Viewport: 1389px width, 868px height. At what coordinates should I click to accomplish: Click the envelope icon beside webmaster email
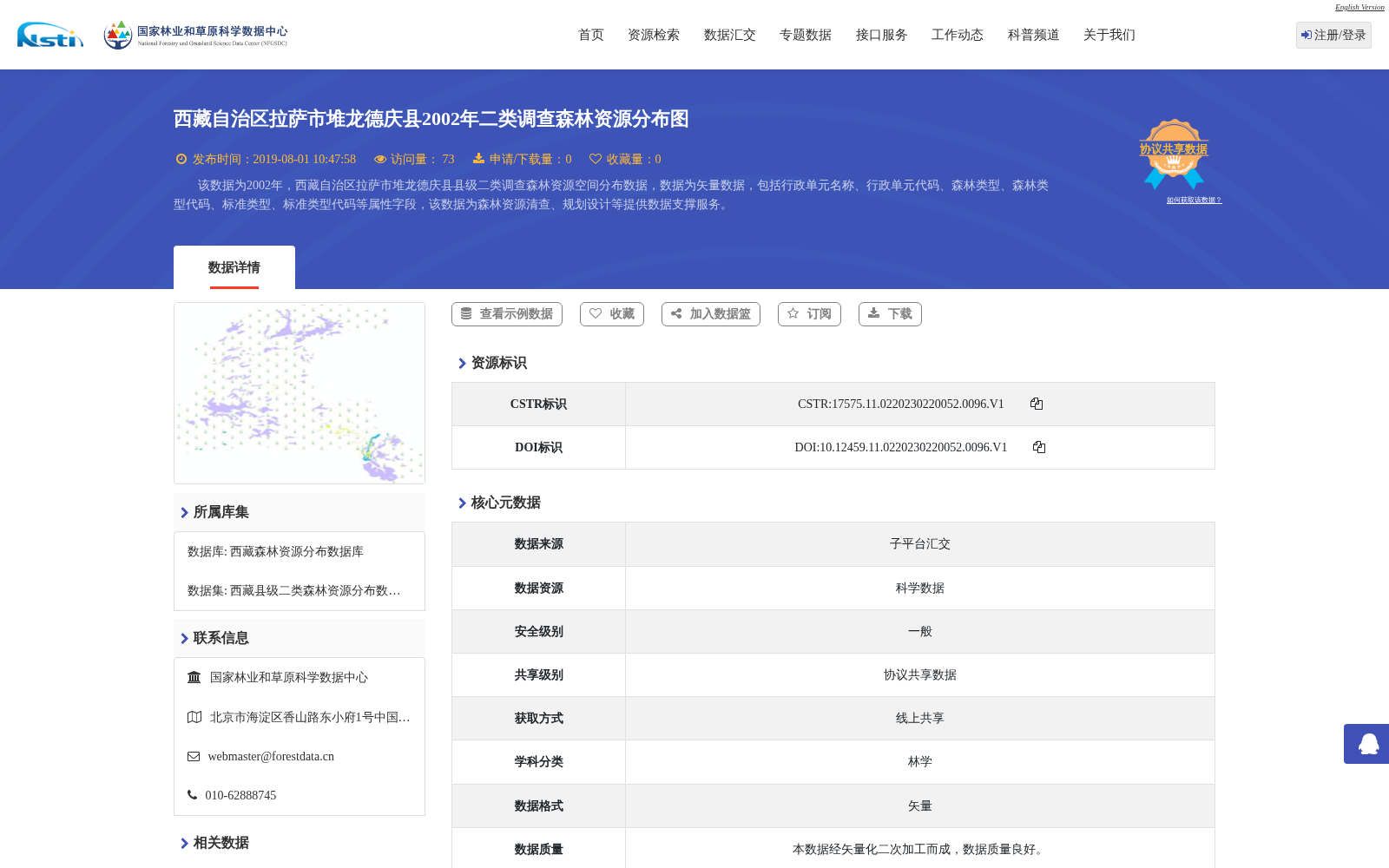coord(194,757)
